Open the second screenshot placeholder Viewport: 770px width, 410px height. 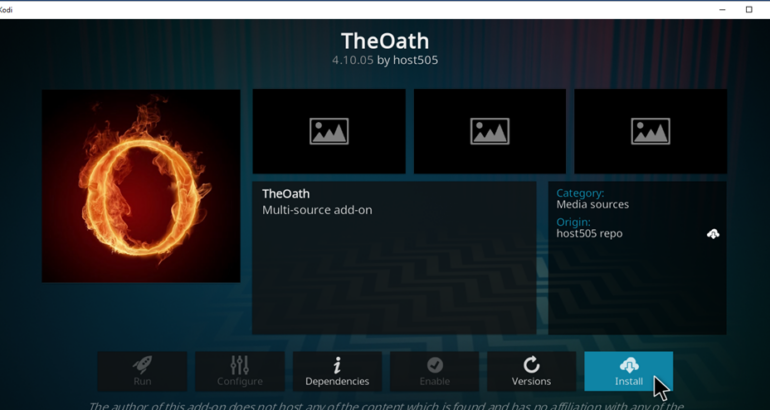[490, 131]
